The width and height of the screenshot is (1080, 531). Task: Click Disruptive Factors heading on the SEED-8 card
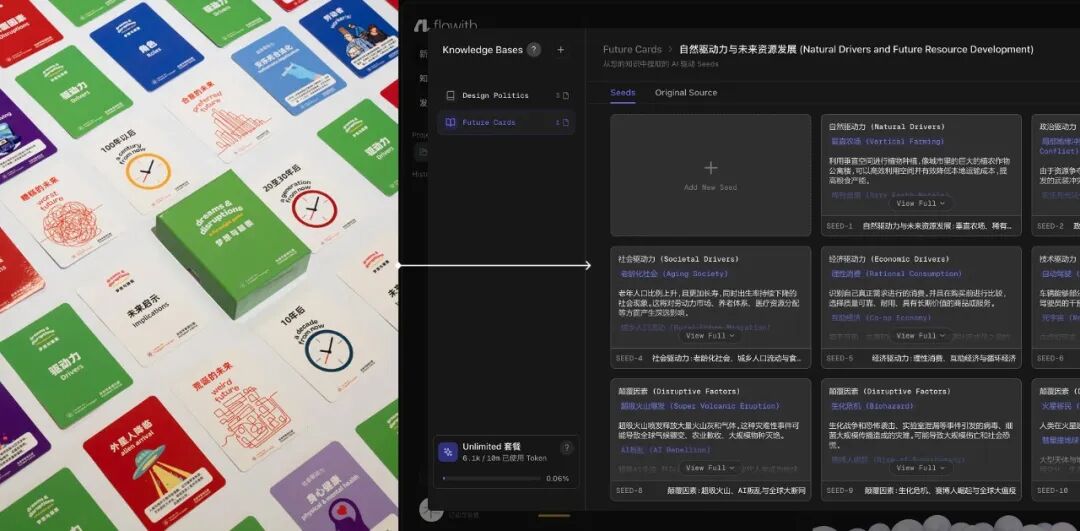coord(678,391)
